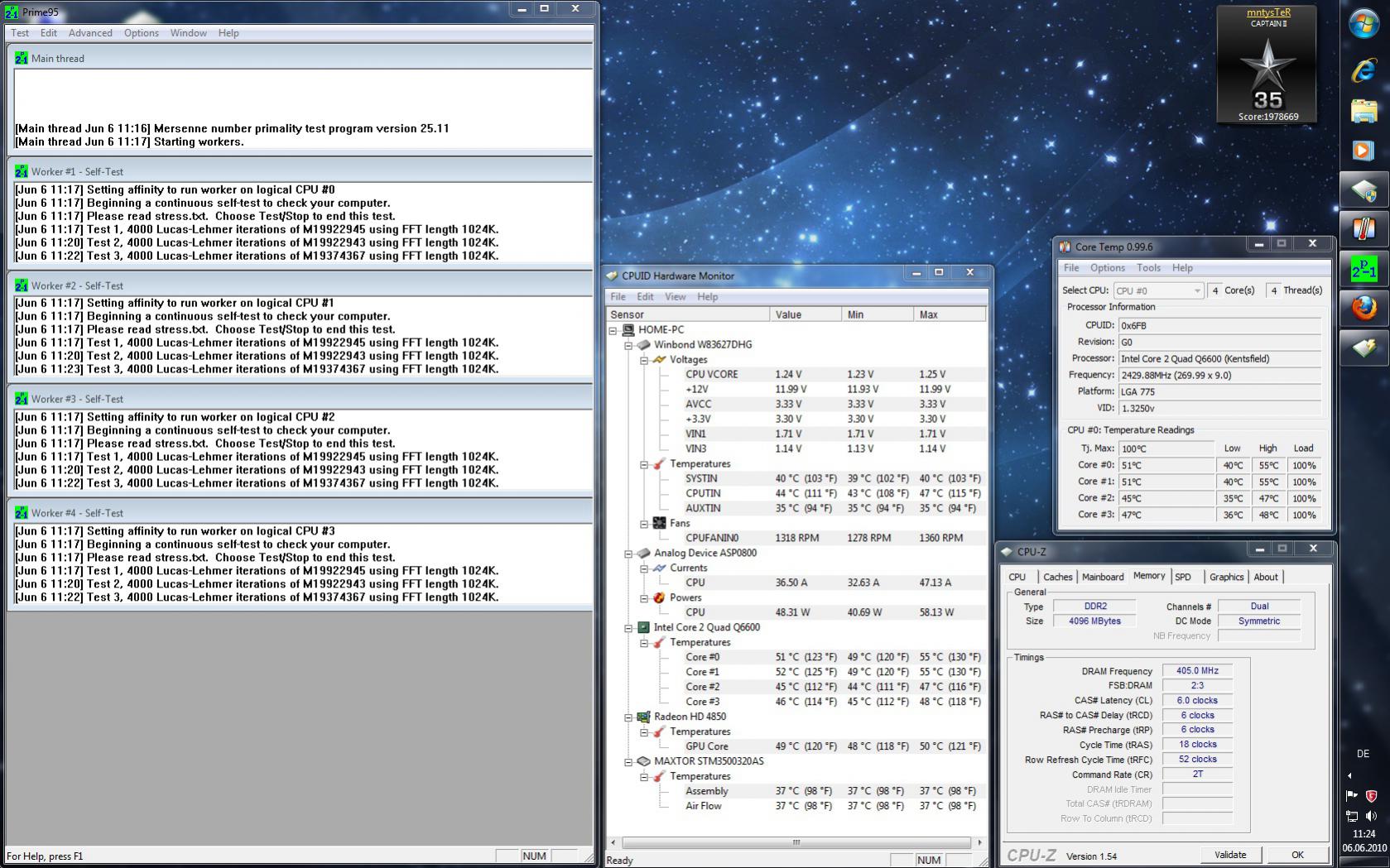Click the Value column header
The width and height of the screenshot is (1390, 868).
[x=806, y=314]
